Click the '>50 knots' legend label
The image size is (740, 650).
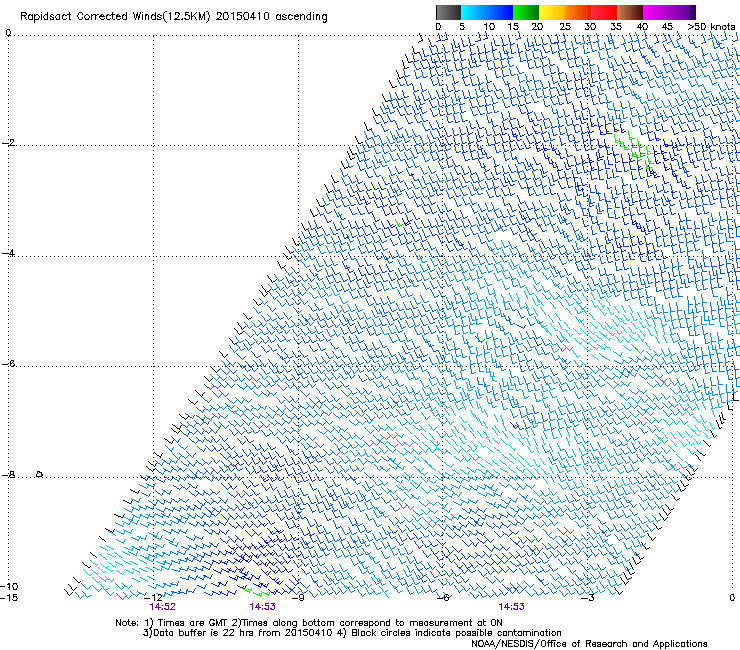tap(711, 27)
